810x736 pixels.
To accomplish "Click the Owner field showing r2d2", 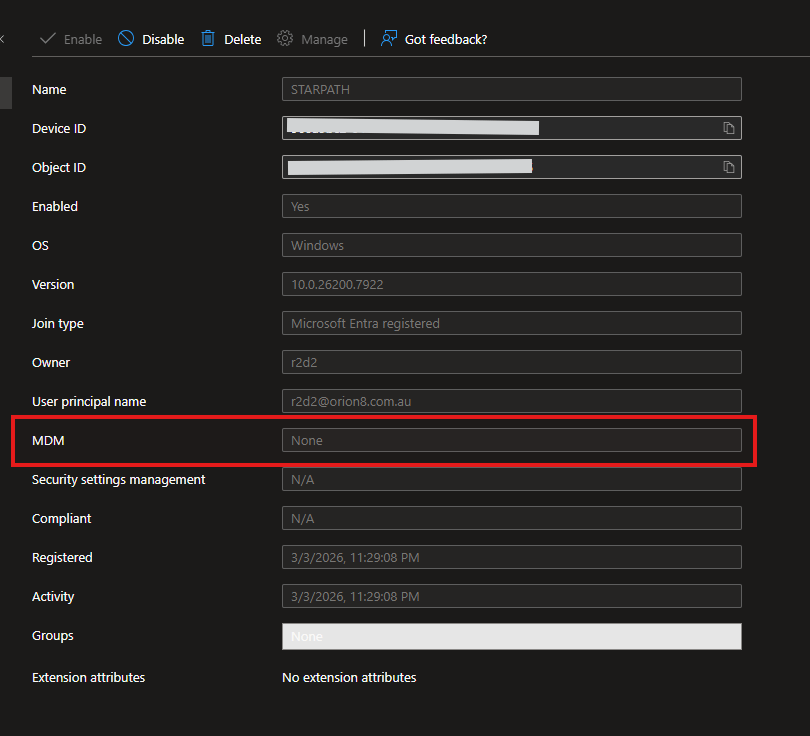I will tap(511, 362).
